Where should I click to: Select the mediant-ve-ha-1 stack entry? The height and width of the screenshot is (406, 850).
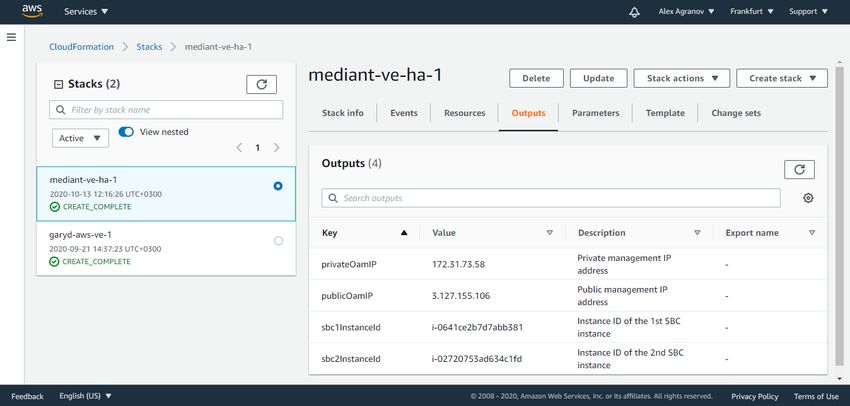click(x=166, y=194)
